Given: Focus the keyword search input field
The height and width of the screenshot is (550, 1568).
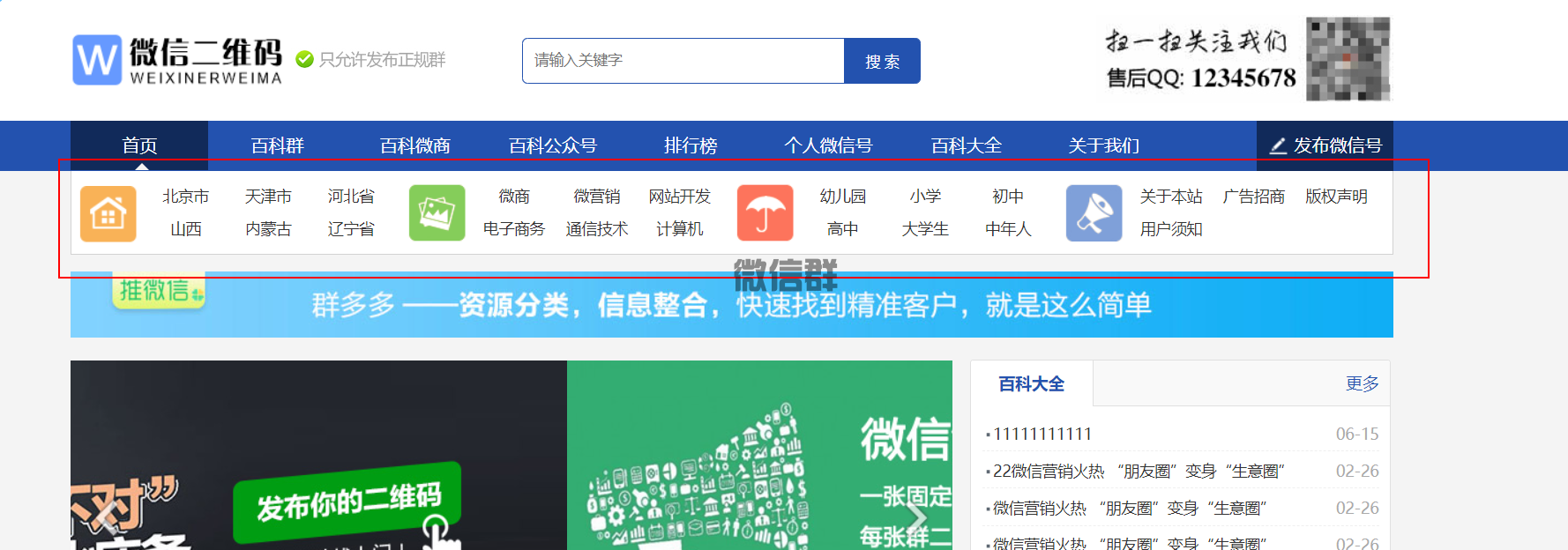Looking at the screenshot, I should pyautogui.click(x=683, y=61).
